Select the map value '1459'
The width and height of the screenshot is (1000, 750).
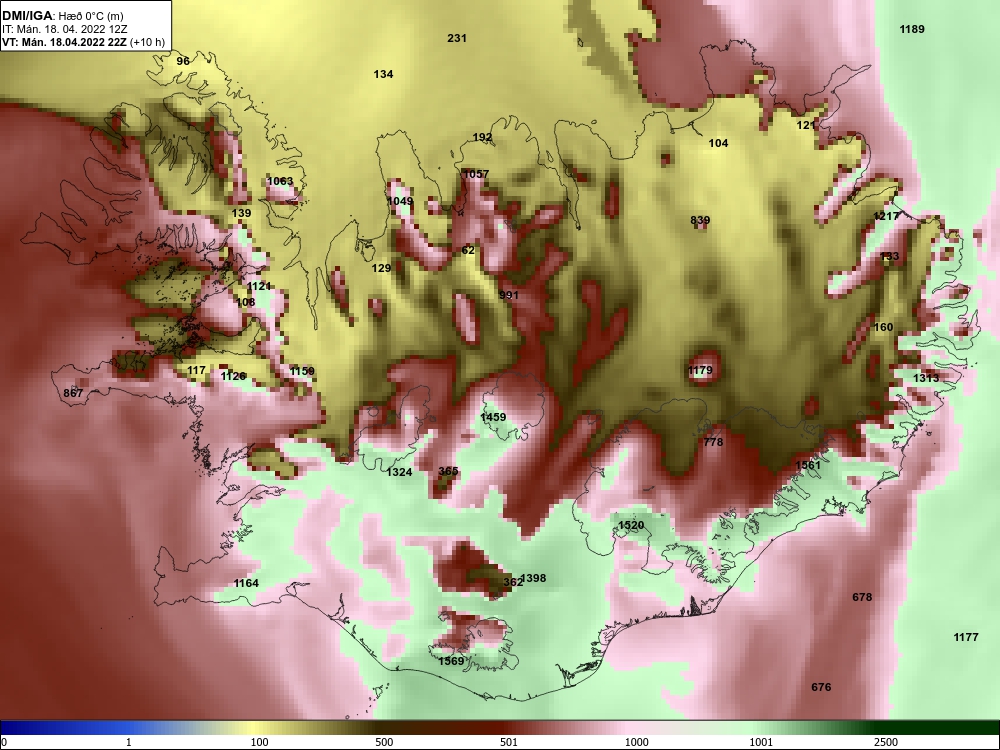(493, 418)
